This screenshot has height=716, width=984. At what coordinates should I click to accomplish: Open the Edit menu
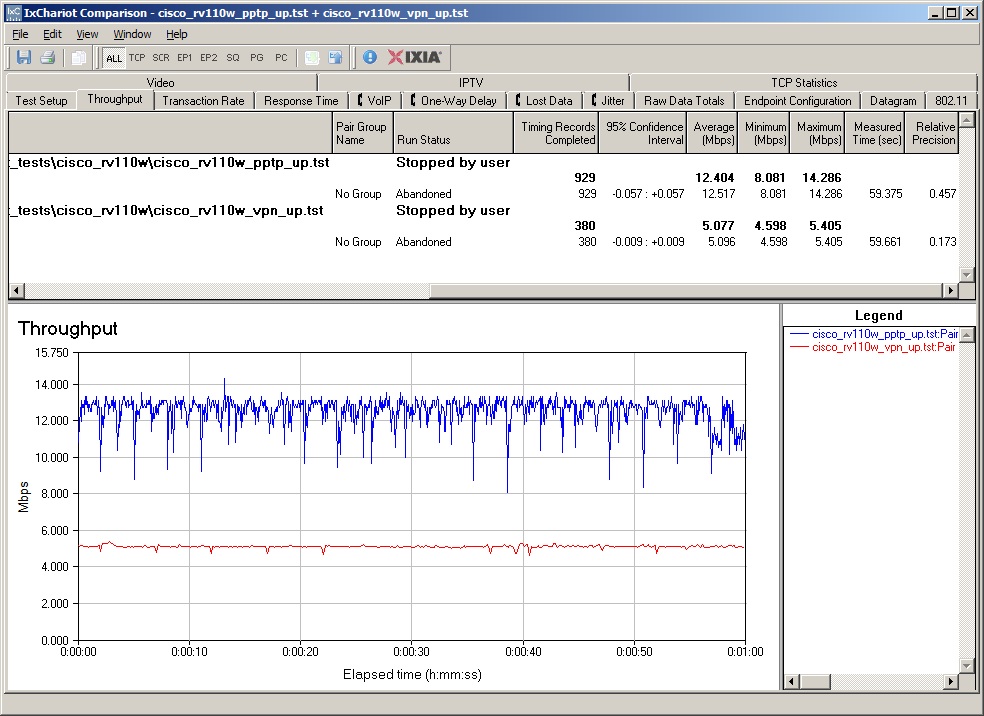[52, 34]
